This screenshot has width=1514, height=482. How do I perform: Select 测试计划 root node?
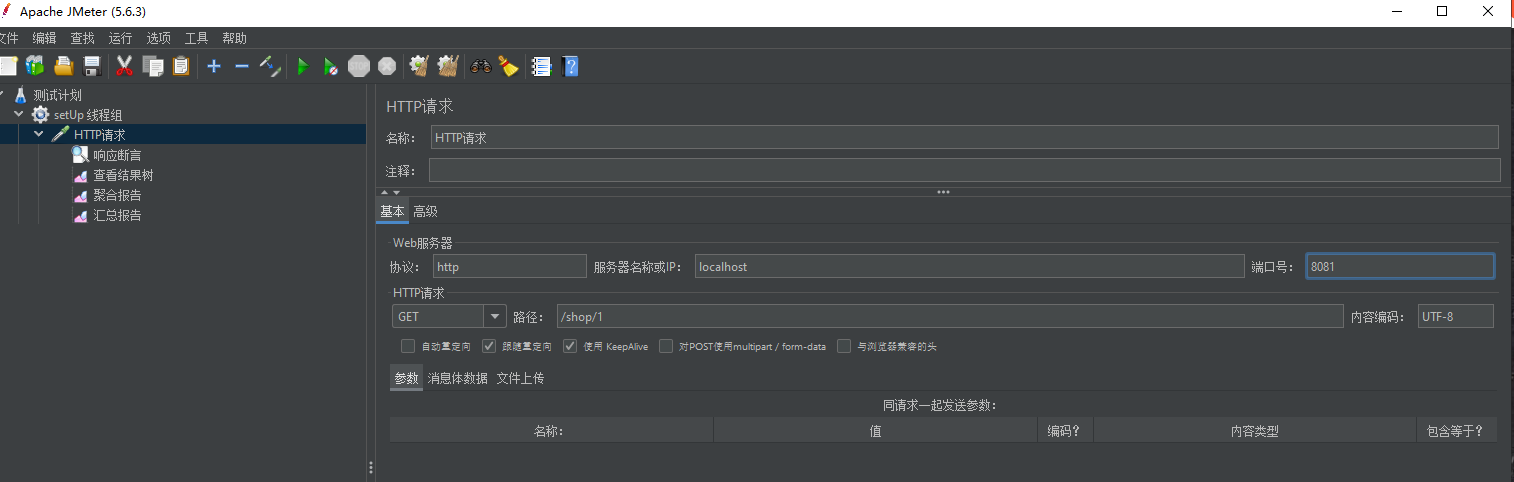point(57,95)
